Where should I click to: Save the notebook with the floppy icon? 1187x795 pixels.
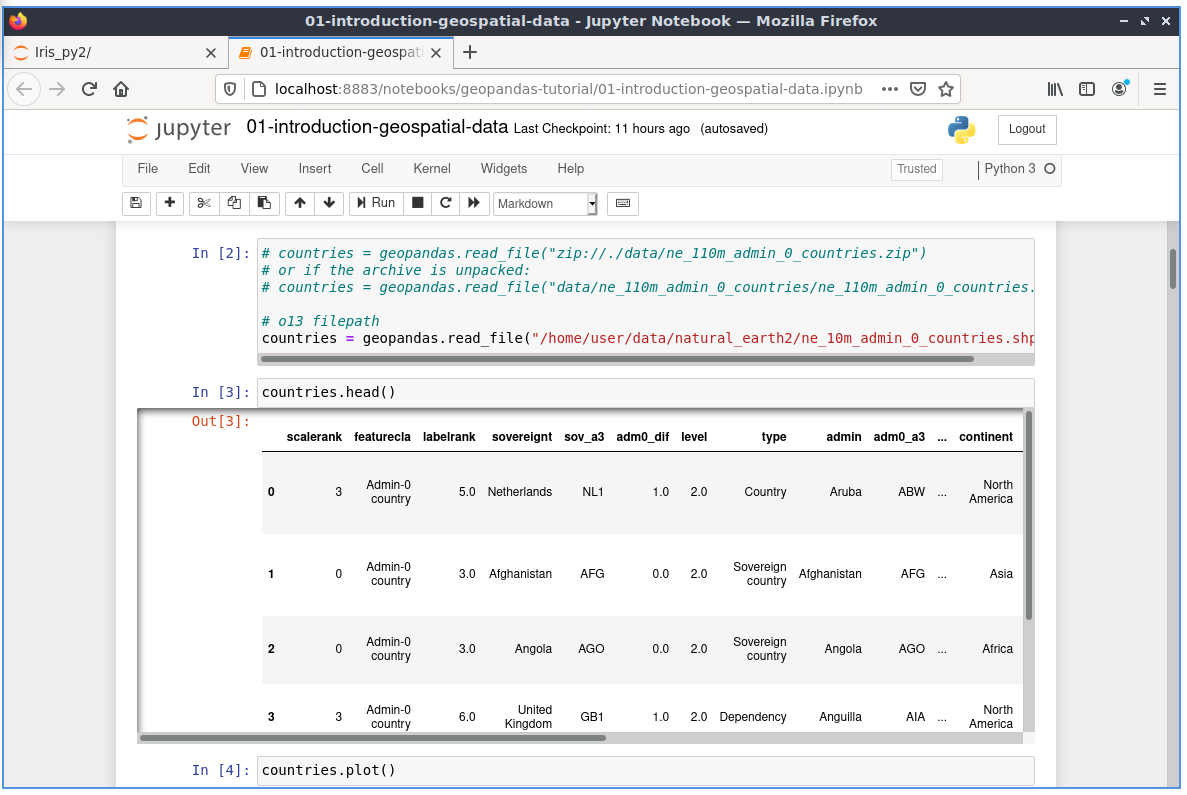click(136, 204)
